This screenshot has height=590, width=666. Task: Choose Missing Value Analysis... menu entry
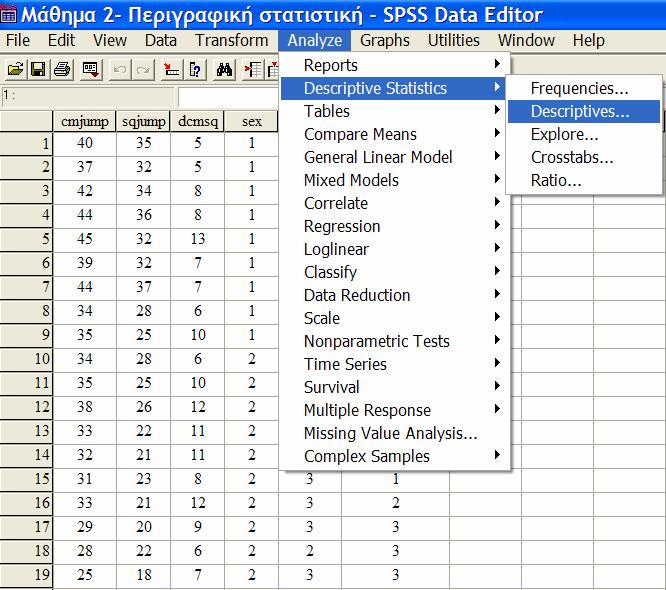[x=394, y=433]
